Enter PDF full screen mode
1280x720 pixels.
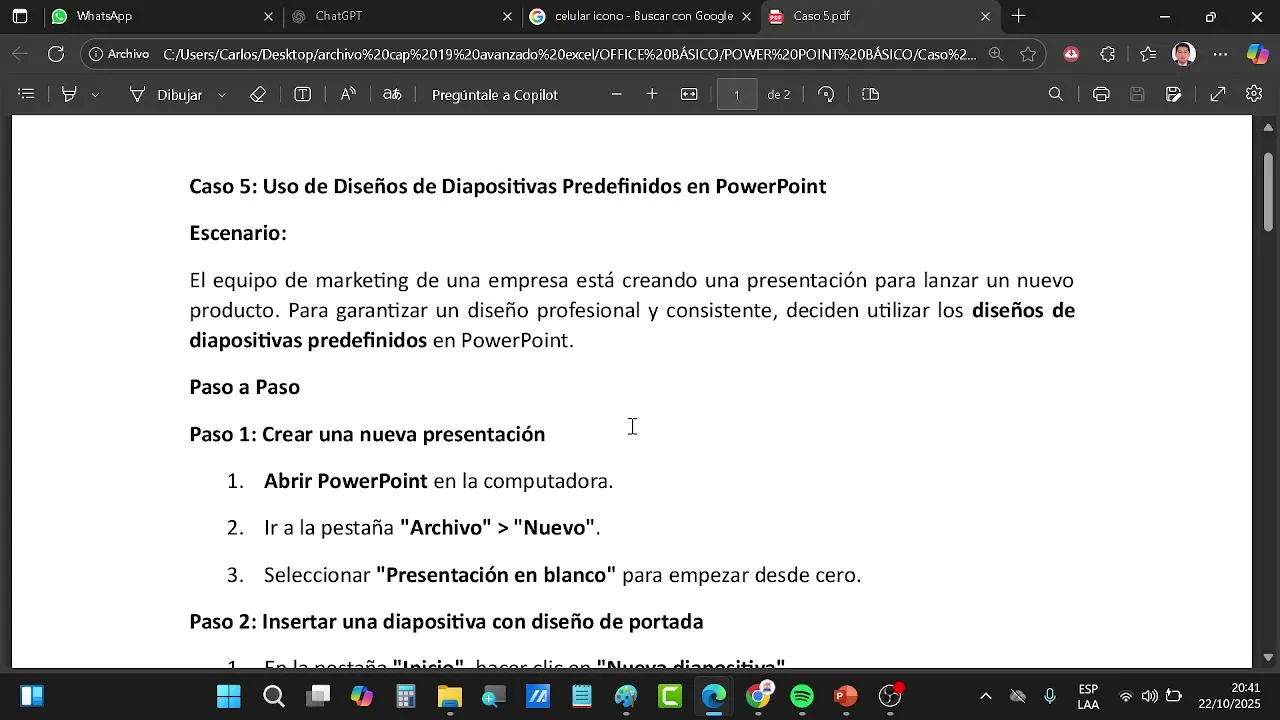[x=1218, y=94]
